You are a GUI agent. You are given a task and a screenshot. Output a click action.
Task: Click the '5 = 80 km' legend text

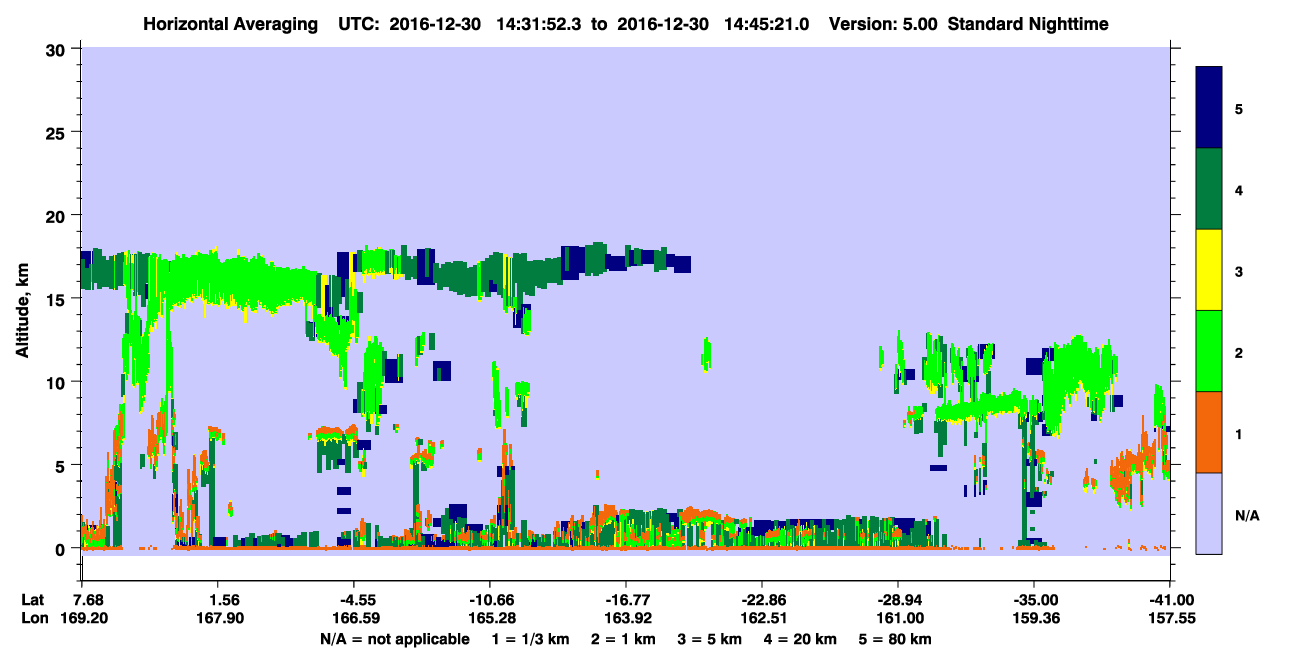click(x=896, y=639)
